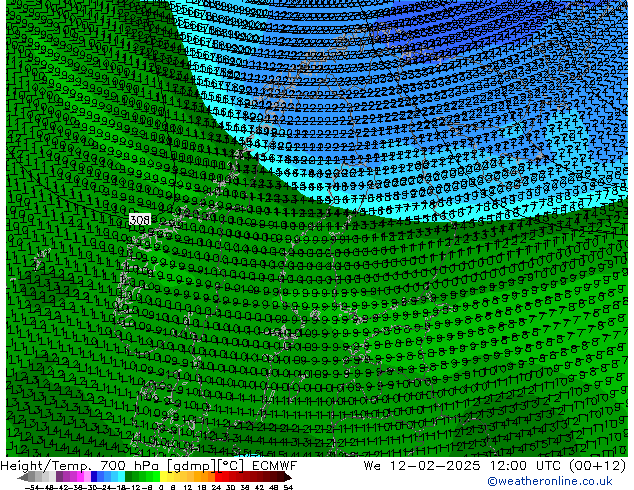
Task: Click the dark brown right-arrow end of color scale
Action: click(288, 477)
